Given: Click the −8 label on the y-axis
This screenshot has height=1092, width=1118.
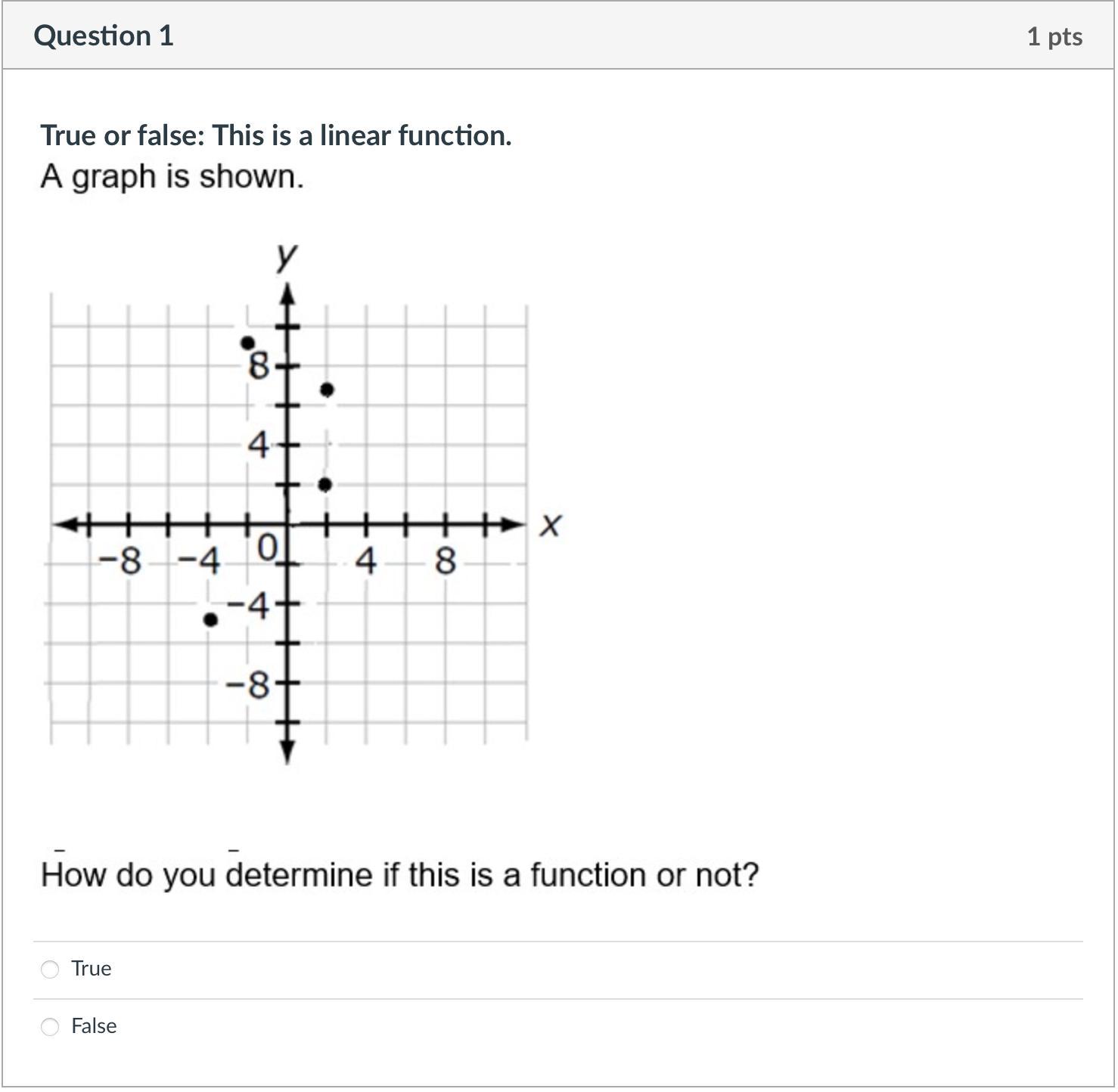Looking at the screenshot, I should click(x=249, y=686).
